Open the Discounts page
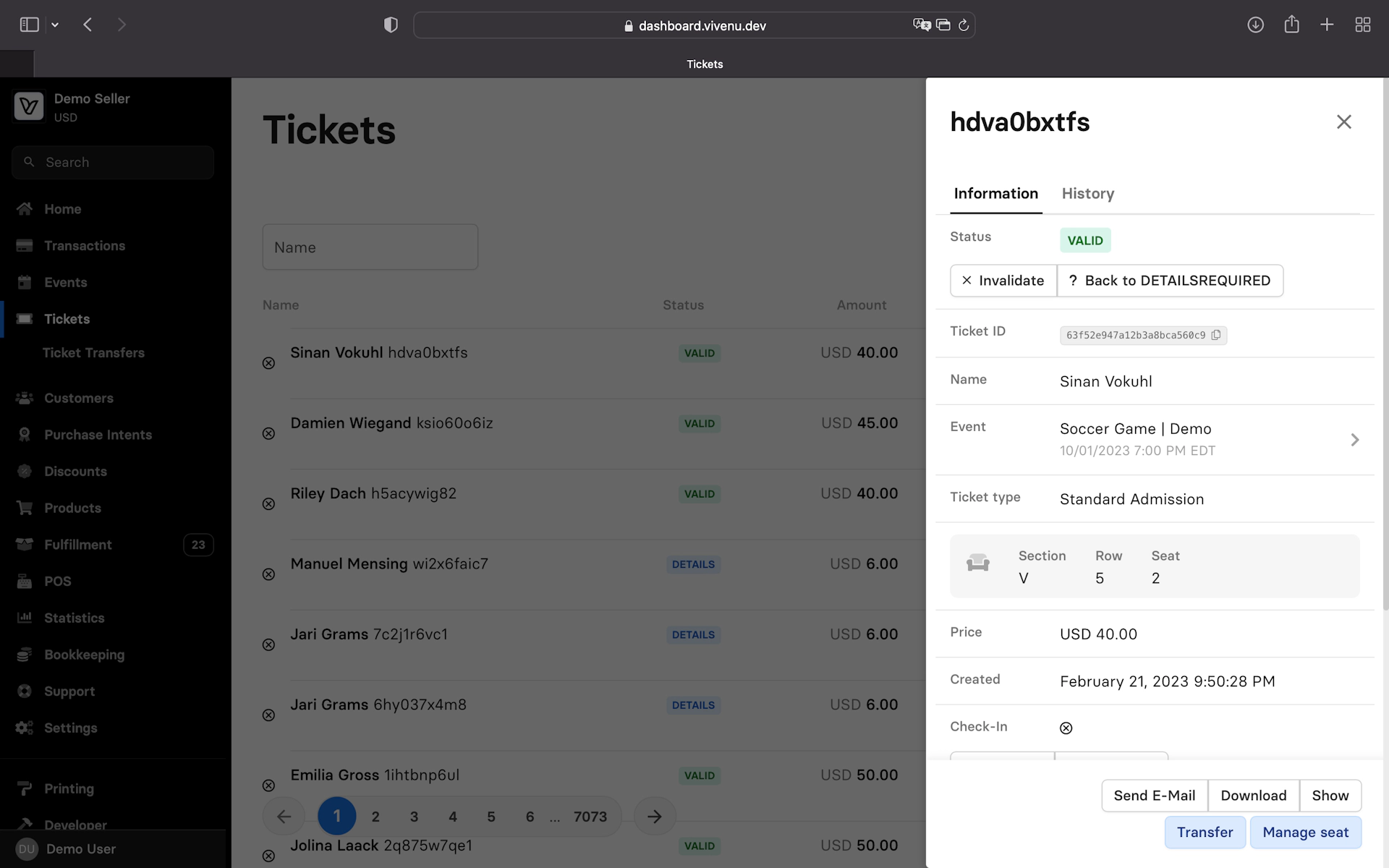The image size is (1389, 868). click(75, 472)
